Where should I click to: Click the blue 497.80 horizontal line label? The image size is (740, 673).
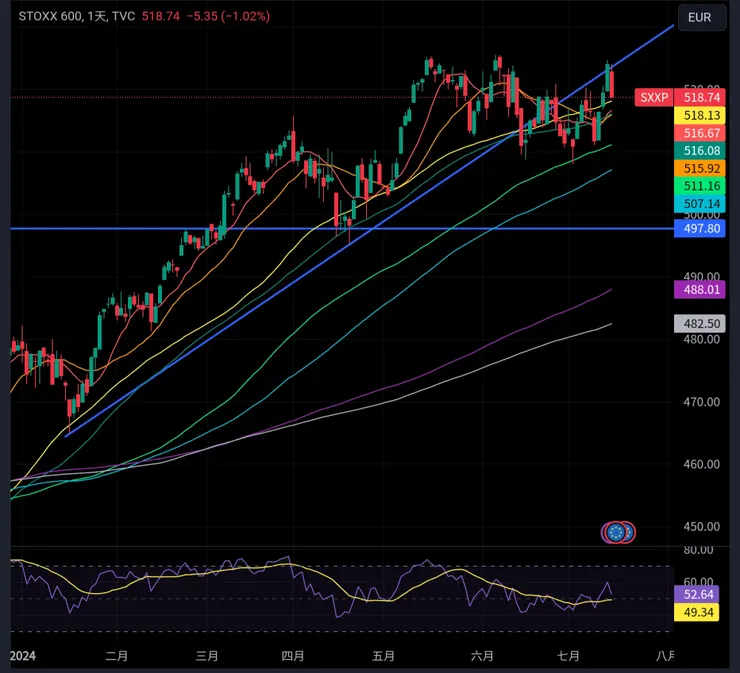click(699, 228)
